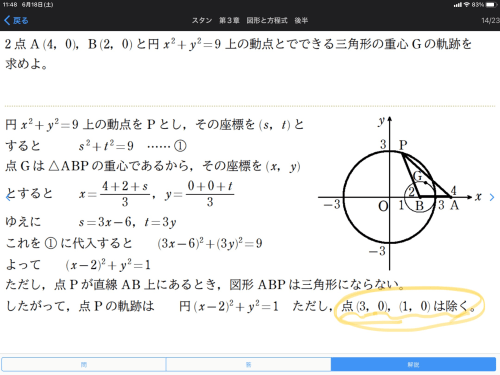Tap the title スタン 第3章 図形と方程式 後半
Image resolution: width=500 pixels, height=375 pixels.
click(x=250, y=20)
